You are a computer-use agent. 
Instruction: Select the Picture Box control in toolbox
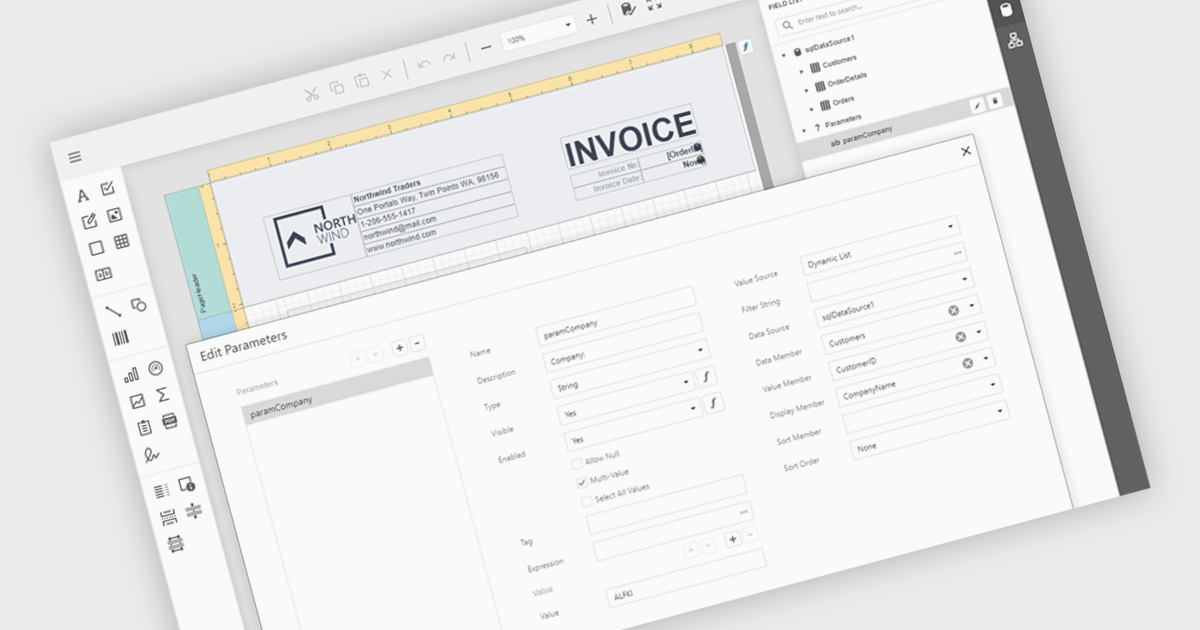114,214
